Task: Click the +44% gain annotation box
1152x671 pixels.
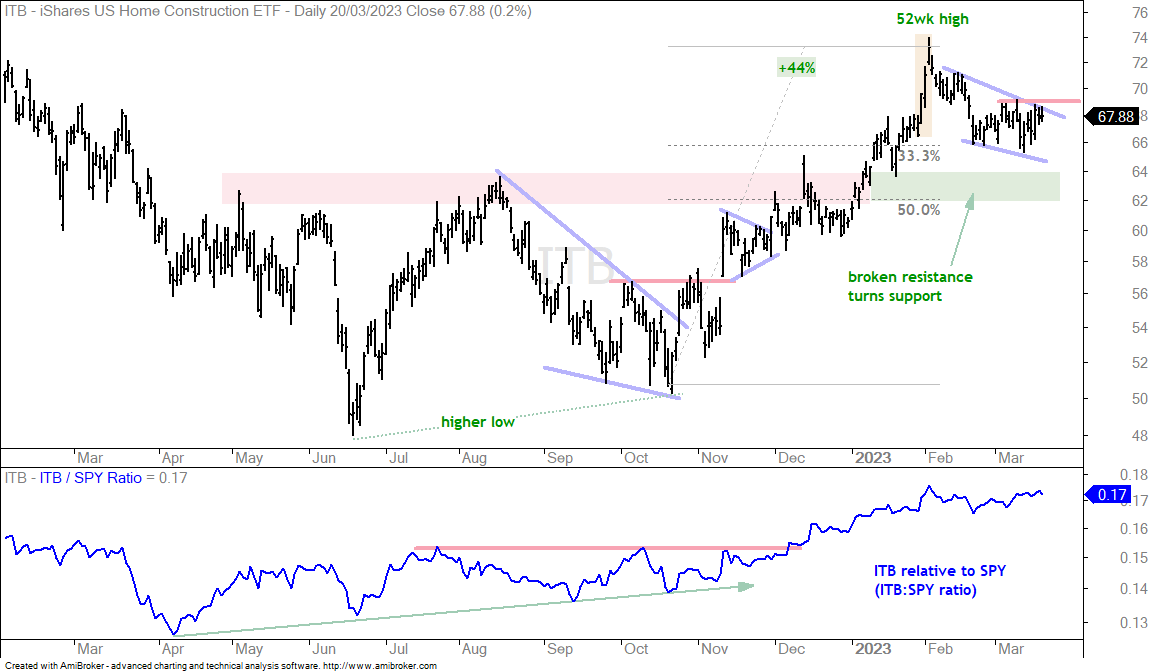Action: click(x=796, y=68)
